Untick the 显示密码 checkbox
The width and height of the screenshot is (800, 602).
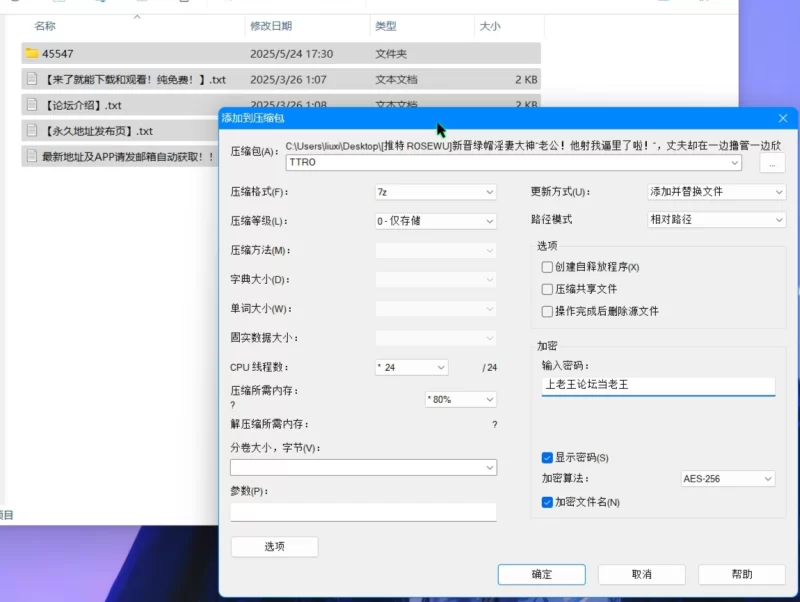click(547, 458)
